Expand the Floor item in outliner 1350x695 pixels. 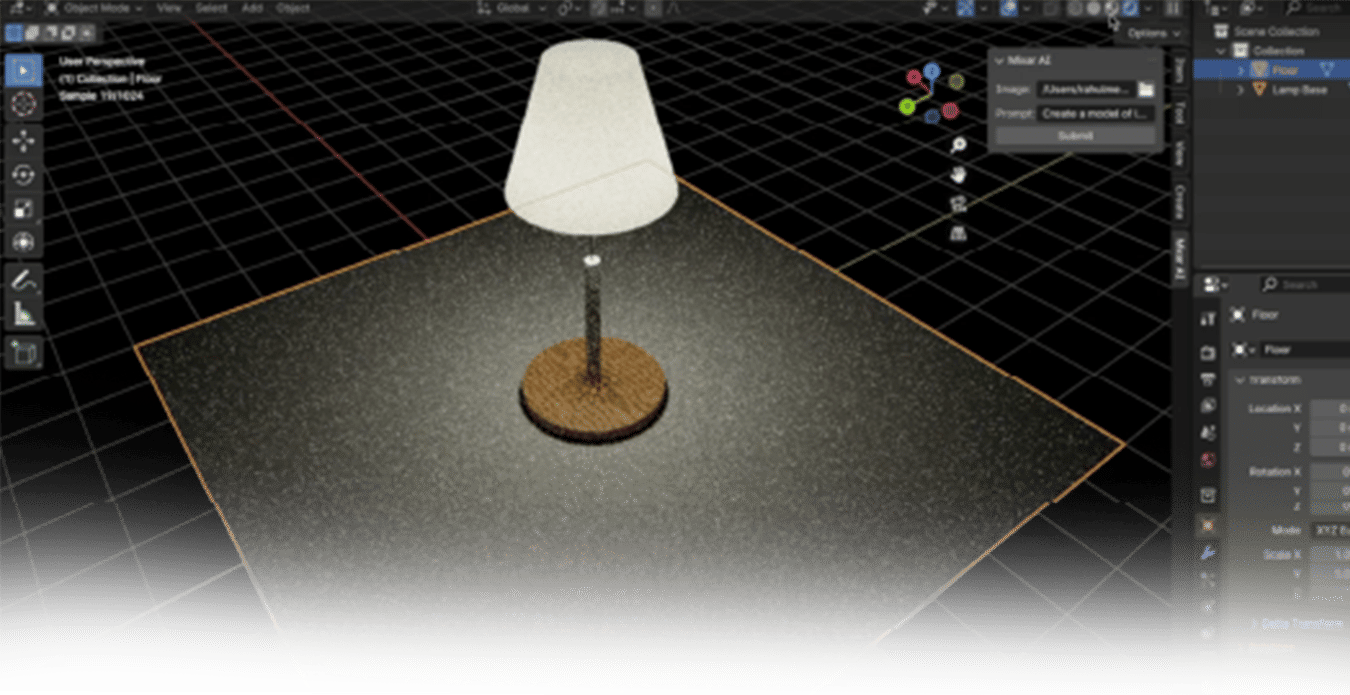(1241, 70)
